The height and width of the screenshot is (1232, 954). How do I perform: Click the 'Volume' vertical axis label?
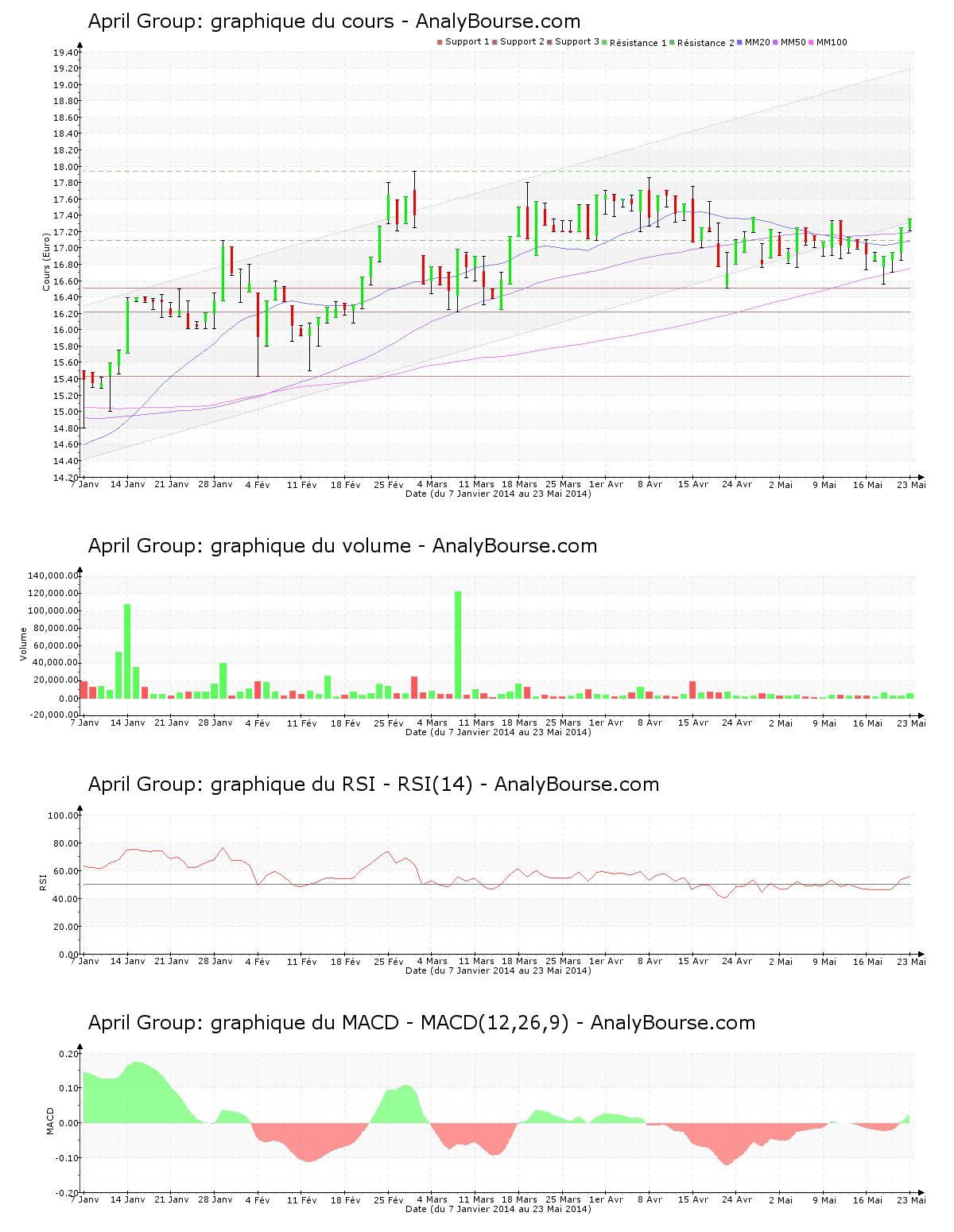point(24,644)
